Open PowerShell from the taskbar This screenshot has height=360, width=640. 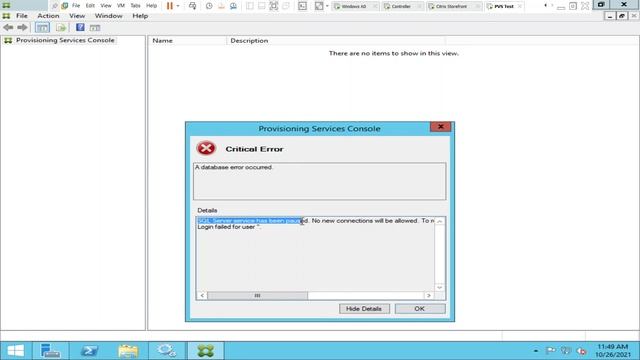89,351
